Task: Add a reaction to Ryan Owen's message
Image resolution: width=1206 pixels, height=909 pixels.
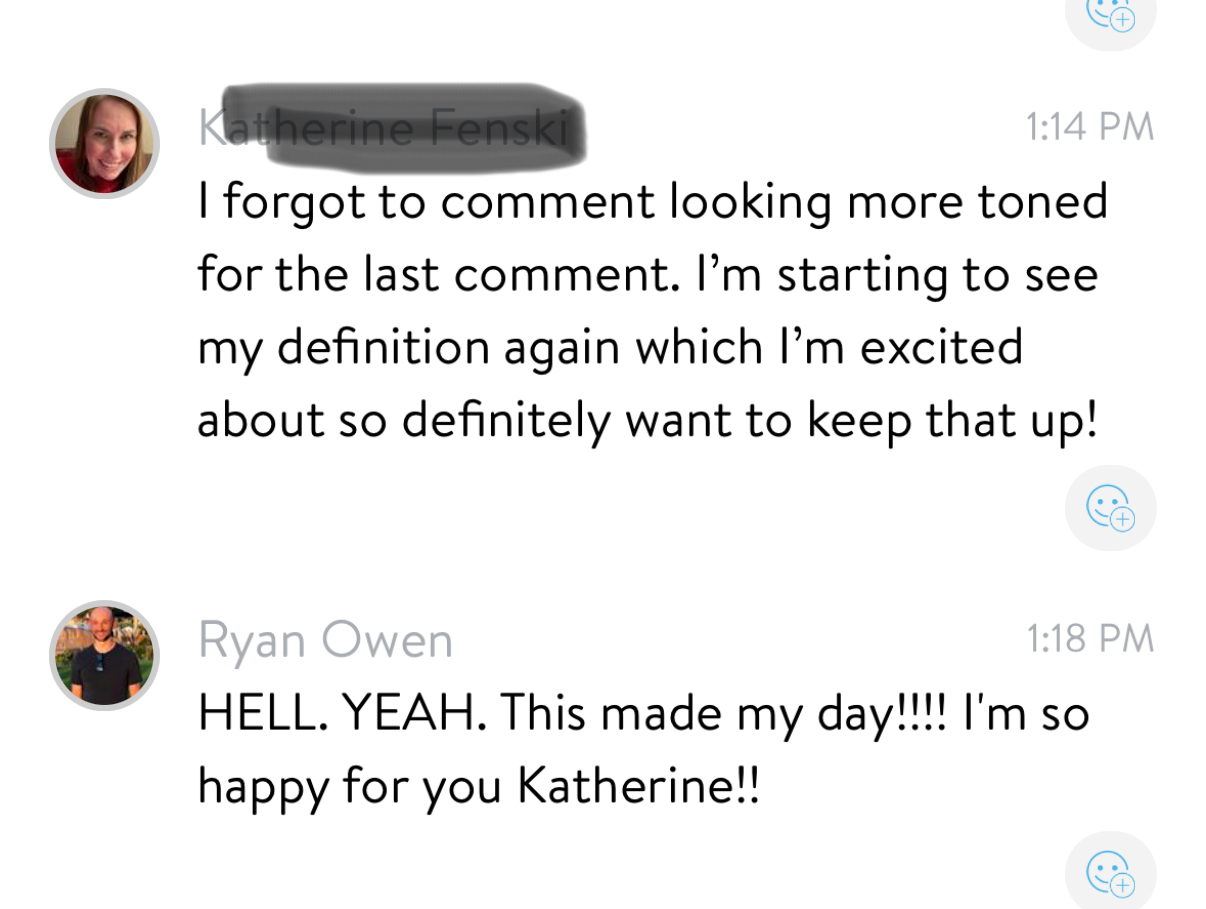Action: [x=1110, y=873]
